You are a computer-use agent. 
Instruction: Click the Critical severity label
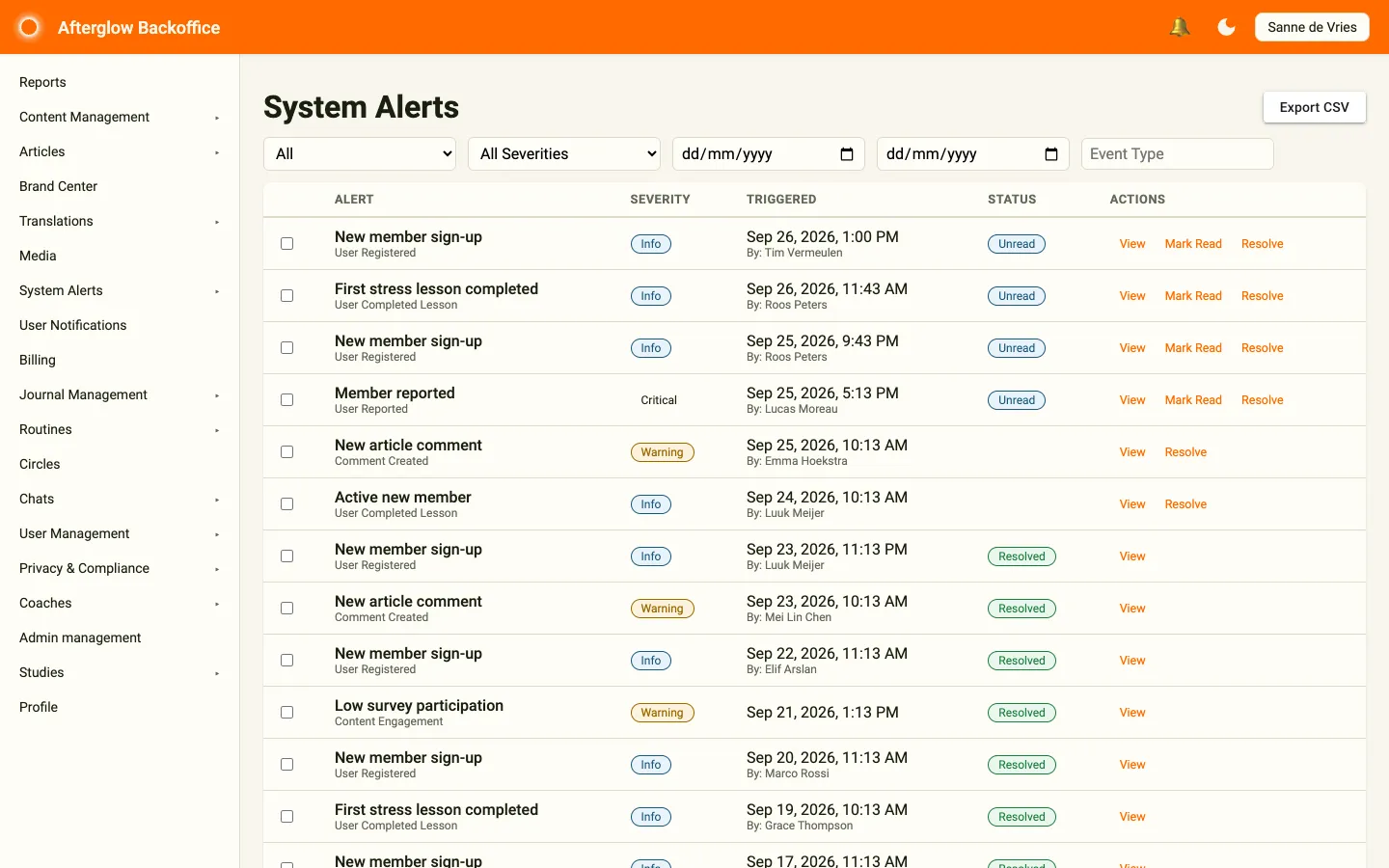point(659,400)
